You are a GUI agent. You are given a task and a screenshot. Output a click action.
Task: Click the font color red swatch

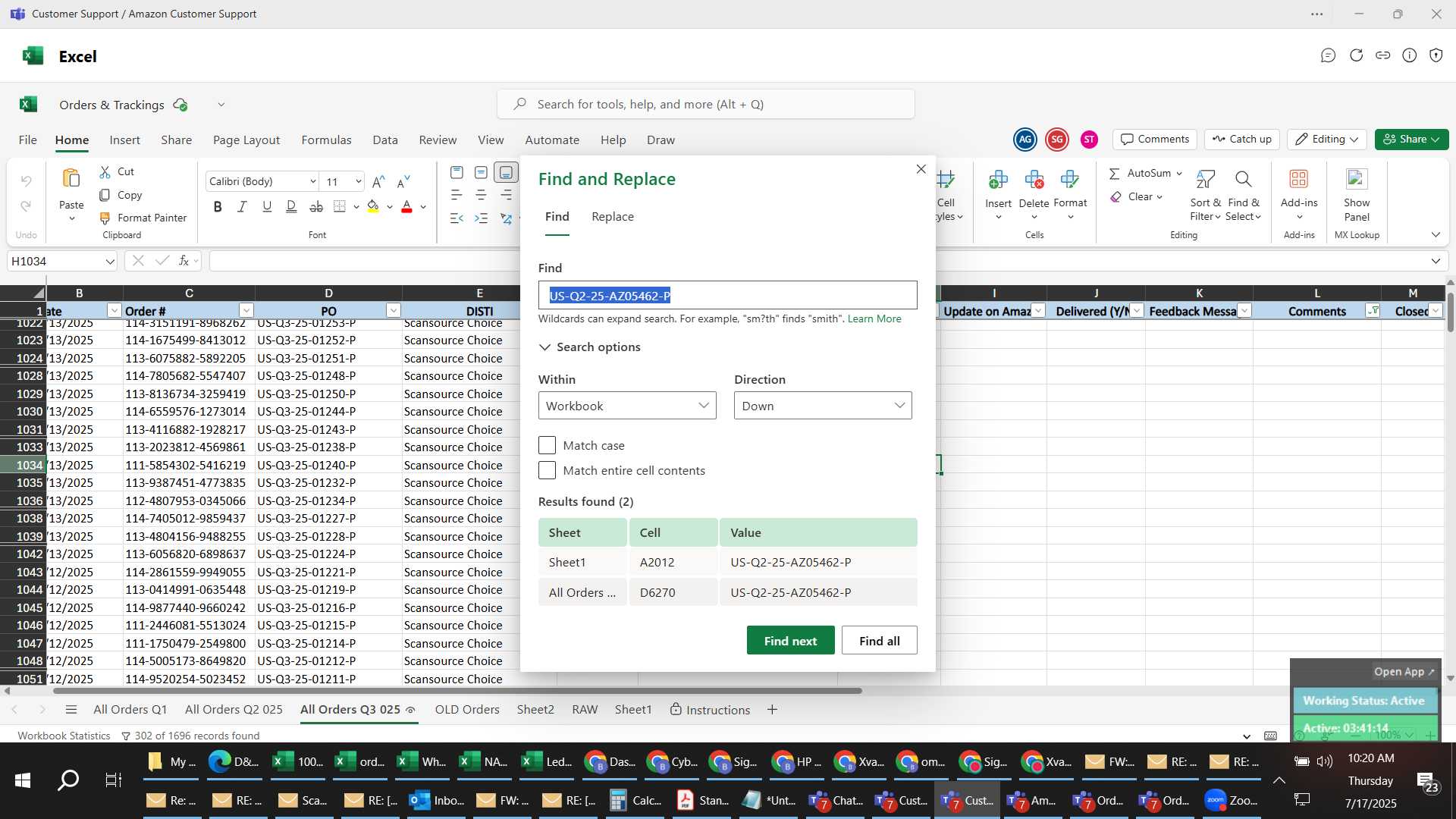[x=406, y=206]
